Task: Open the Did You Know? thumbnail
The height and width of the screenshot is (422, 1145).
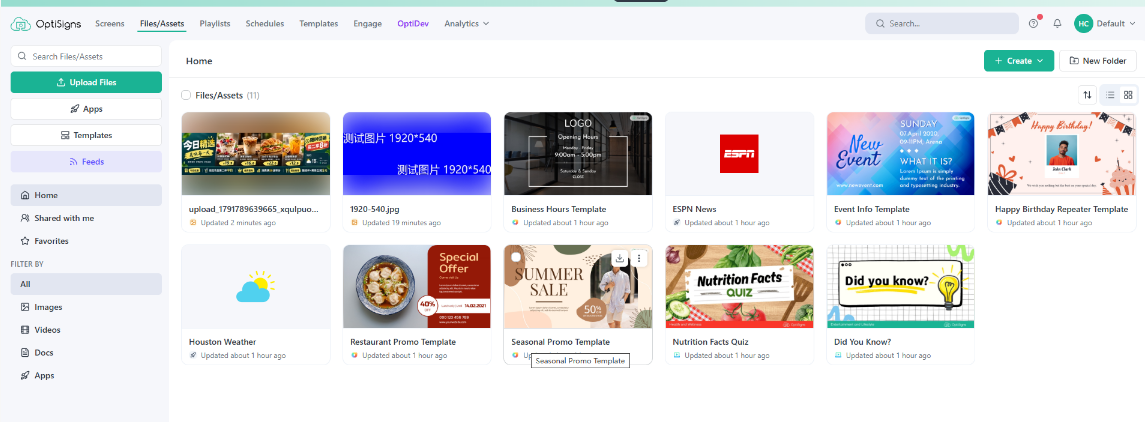Action: (900, 286)
